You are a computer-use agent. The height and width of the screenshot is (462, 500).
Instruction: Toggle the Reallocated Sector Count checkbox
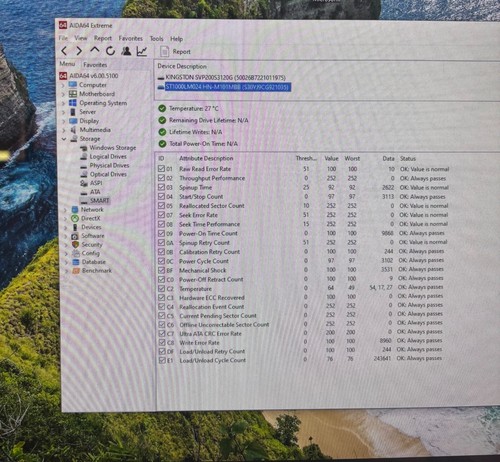(x=162, y=206)
